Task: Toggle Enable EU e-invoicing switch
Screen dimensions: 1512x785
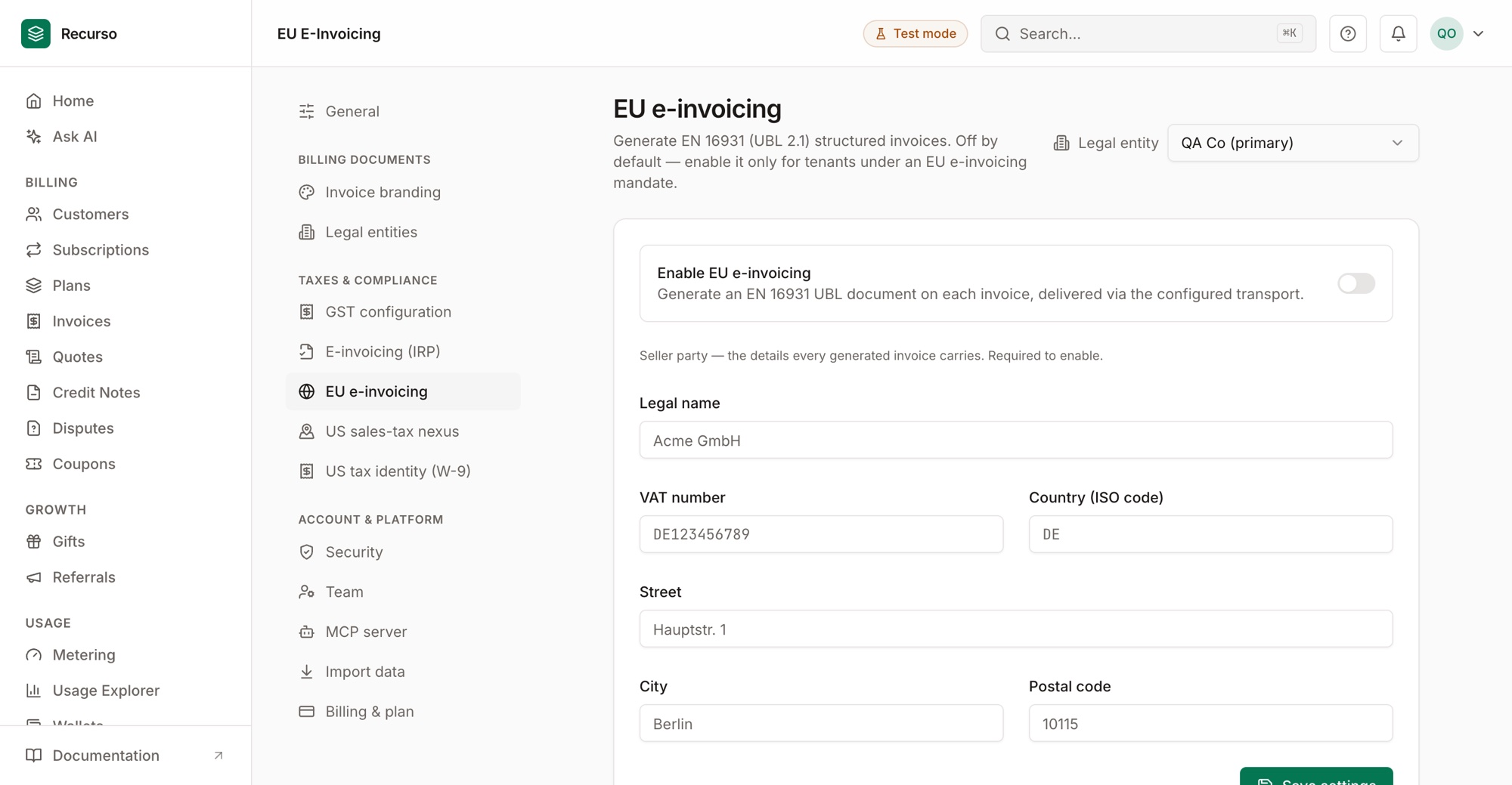Action: coord(1356,283)
